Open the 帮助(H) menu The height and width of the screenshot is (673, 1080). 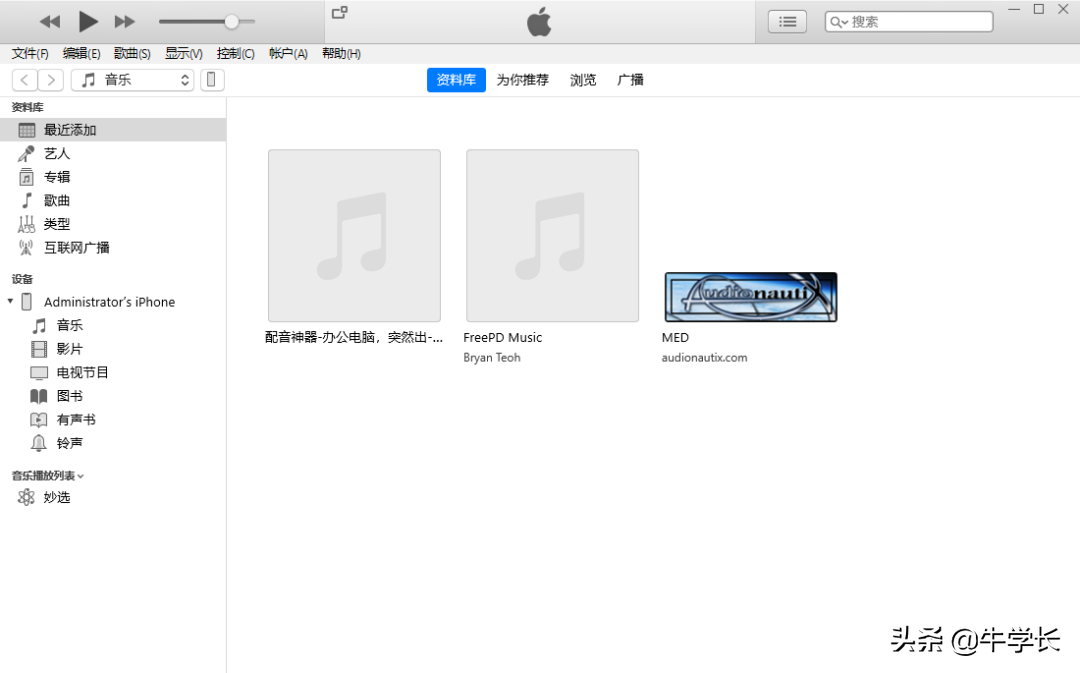[342, 54]
